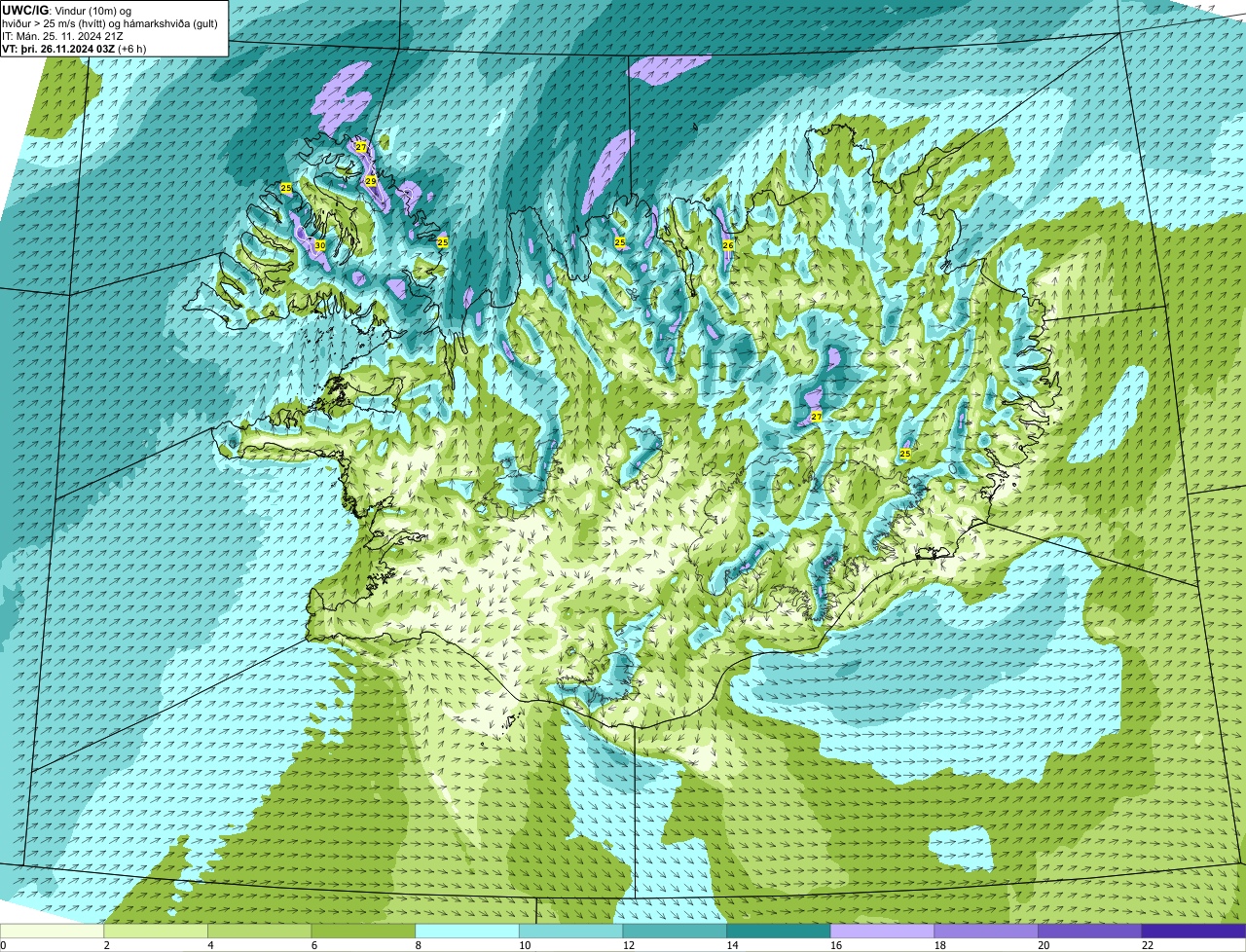Screen dimensions: 1246x952
Task: Click the color scale tick label '6'
Action: pos(313,945)
